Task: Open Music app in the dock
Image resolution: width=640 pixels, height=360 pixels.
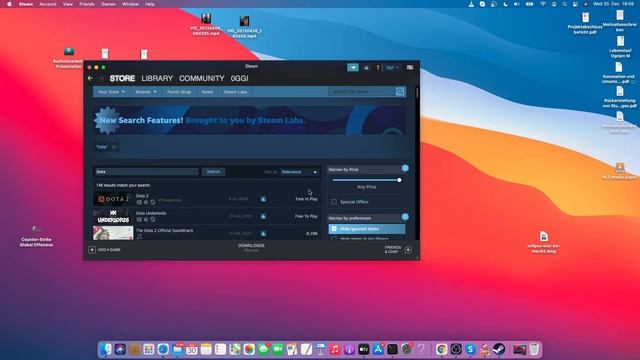Action: pos(335,349)
